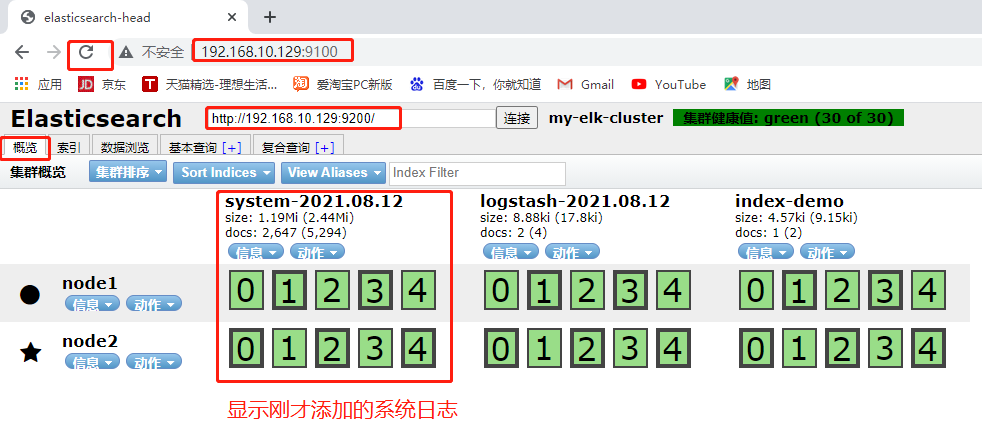Click the logstash-2021.08.12 index name
The image size is (982, 431).
coord(575,201)
